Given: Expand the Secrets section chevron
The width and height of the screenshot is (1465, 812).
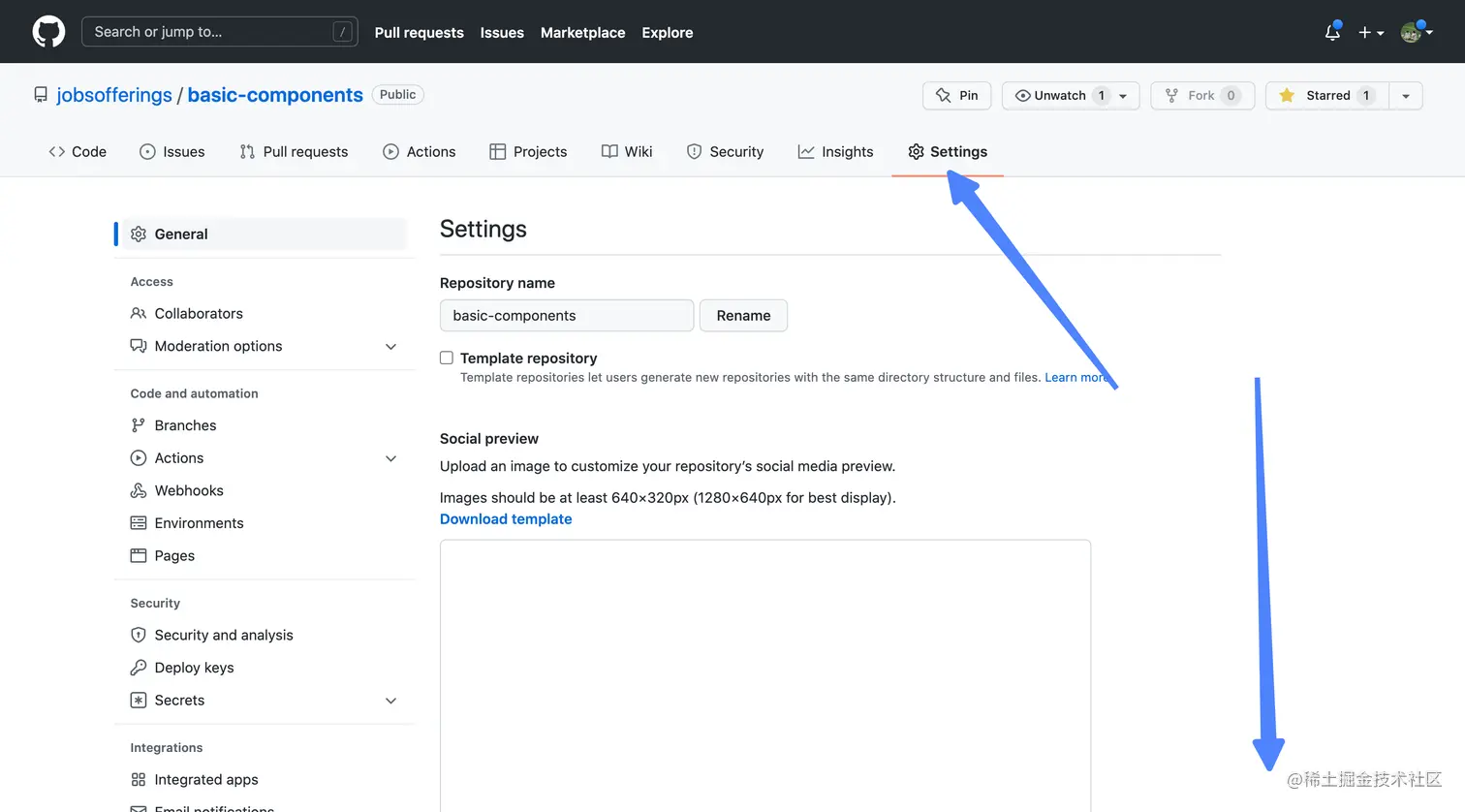Looking at the screenshot, I should point(391,701).
